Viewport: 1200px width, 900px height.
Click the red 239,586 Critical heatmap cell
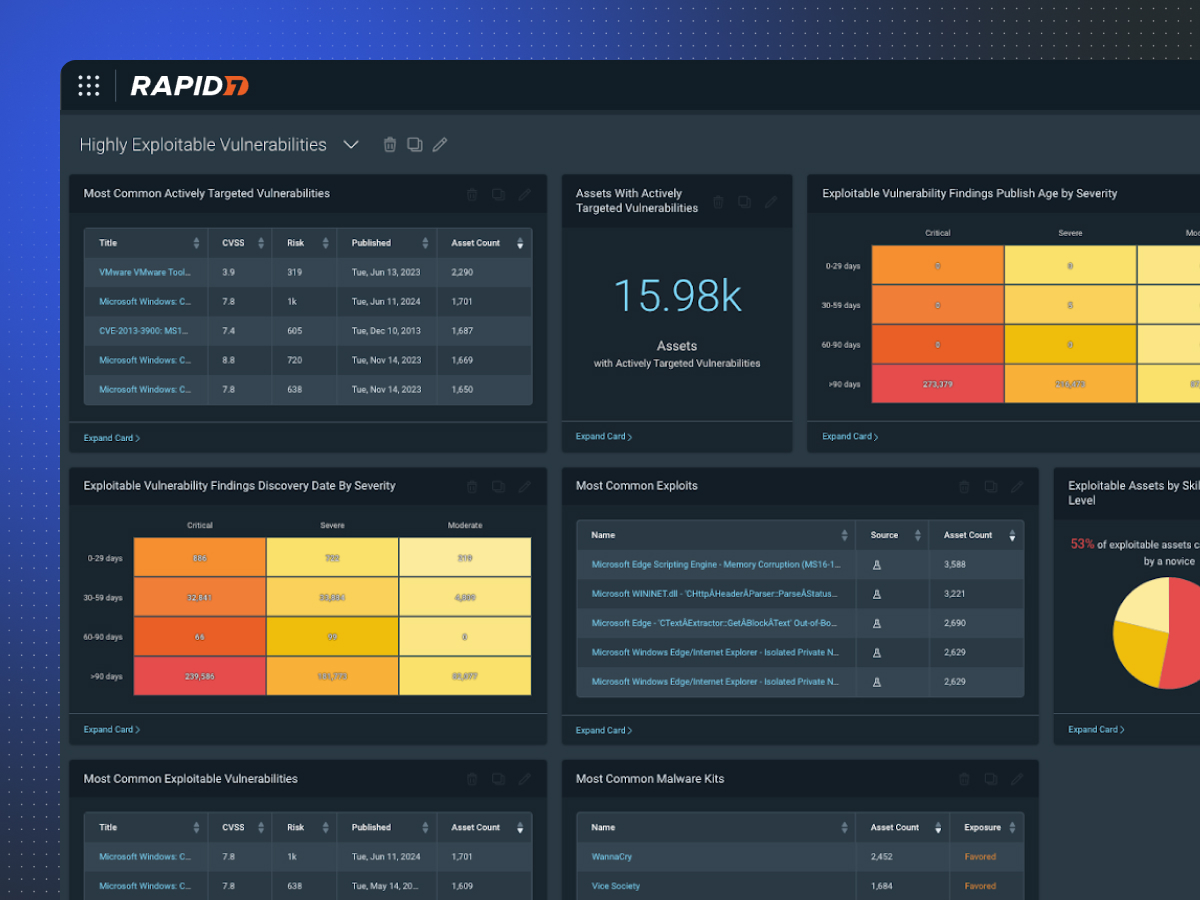coord(199,676)
